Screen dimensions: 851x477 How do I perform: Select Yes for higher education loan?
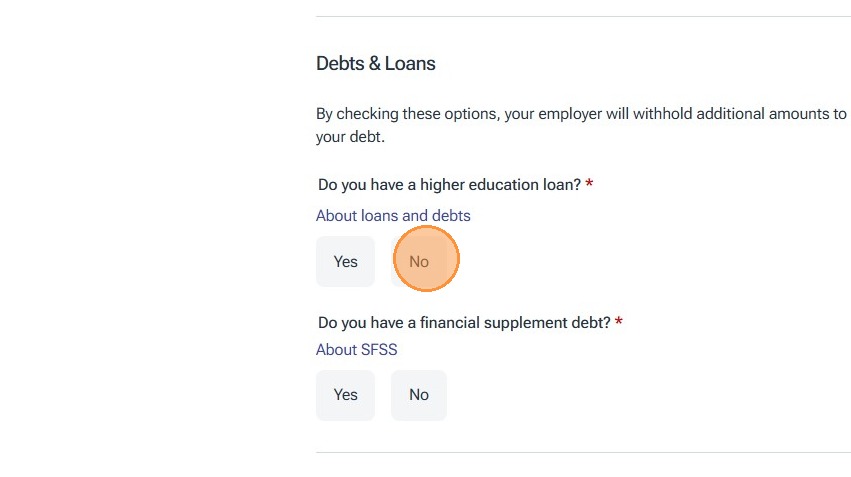tap(345, 261)
